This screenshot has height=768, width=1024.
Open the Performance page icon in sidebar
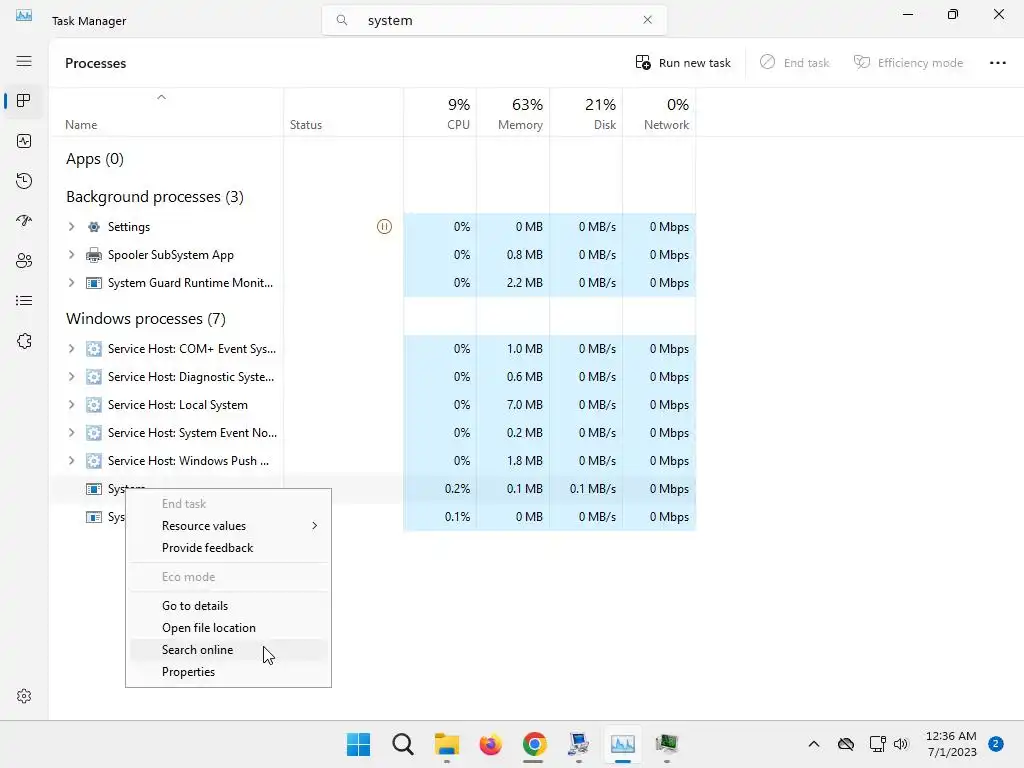pos(24,141)
